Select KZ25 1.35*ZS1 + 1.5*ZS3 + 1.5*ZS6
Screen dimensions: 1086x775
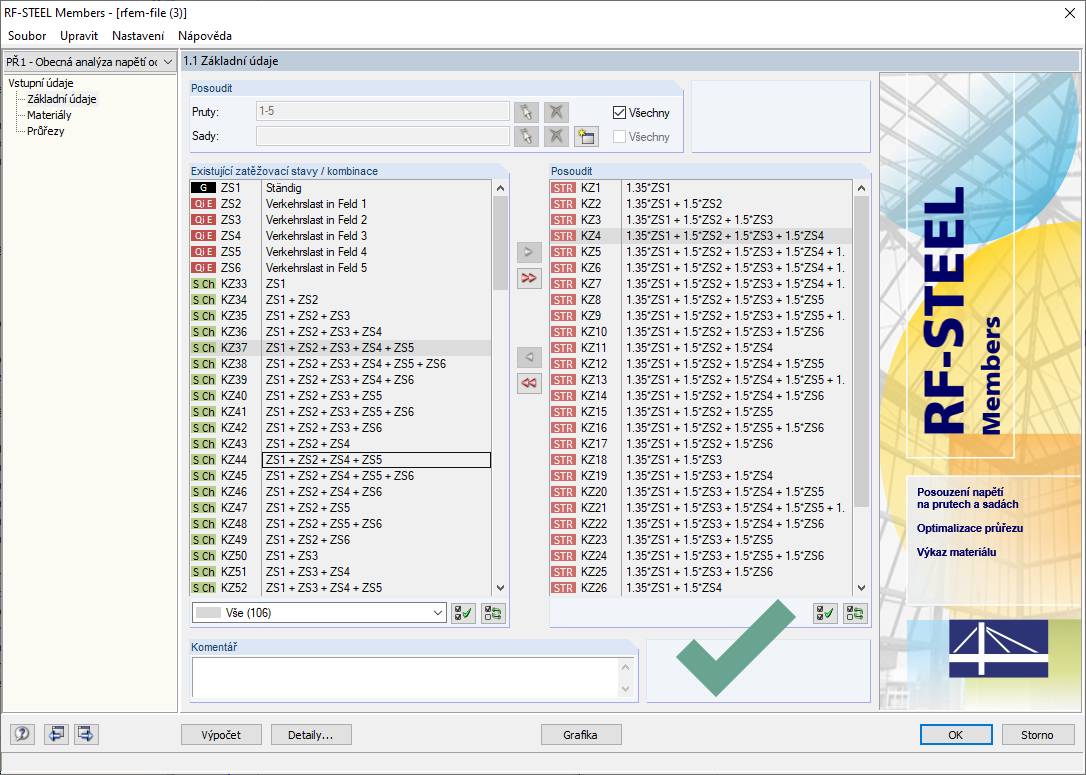[701, 572]
